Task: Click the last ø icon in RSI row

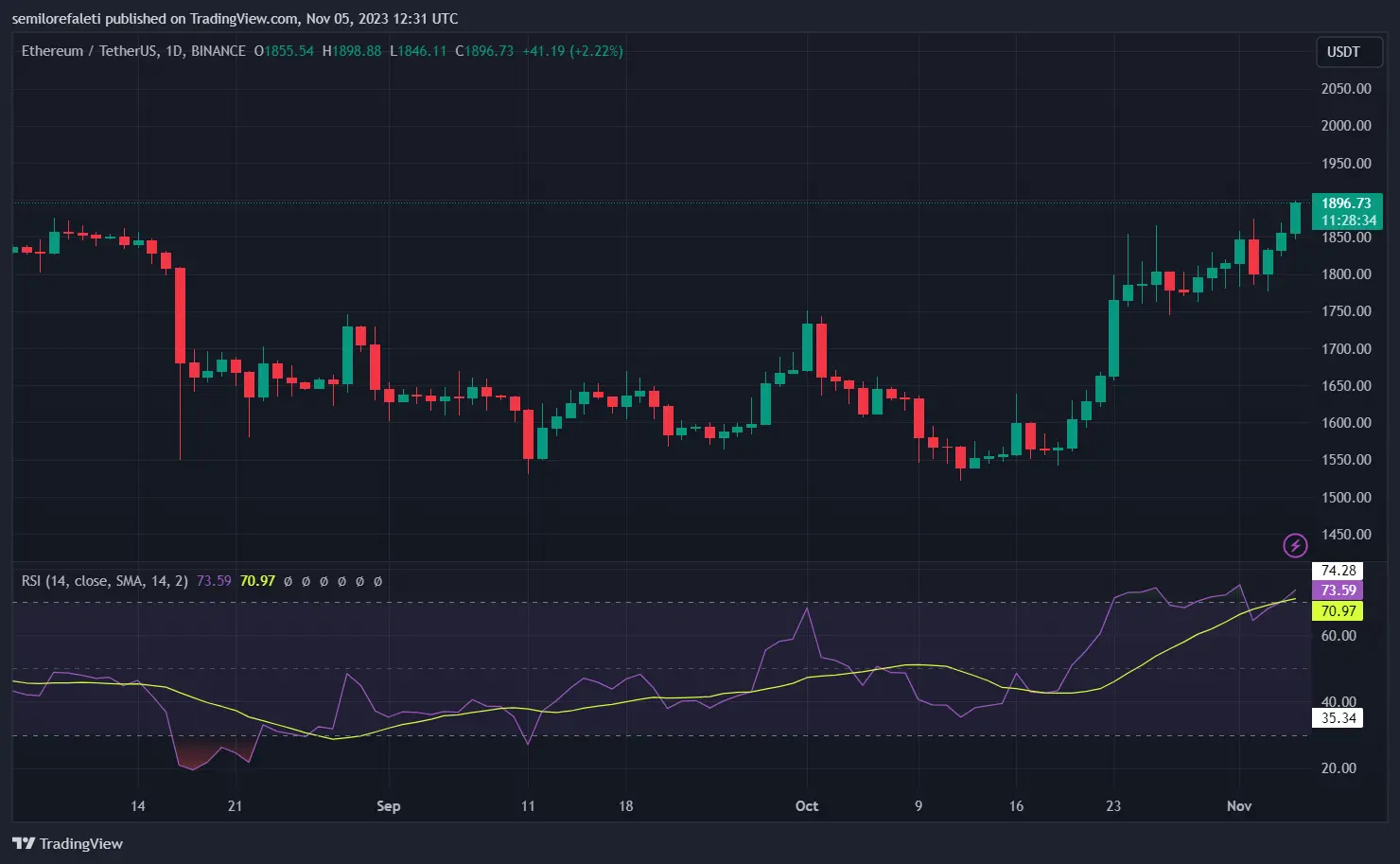Action: 376,581
